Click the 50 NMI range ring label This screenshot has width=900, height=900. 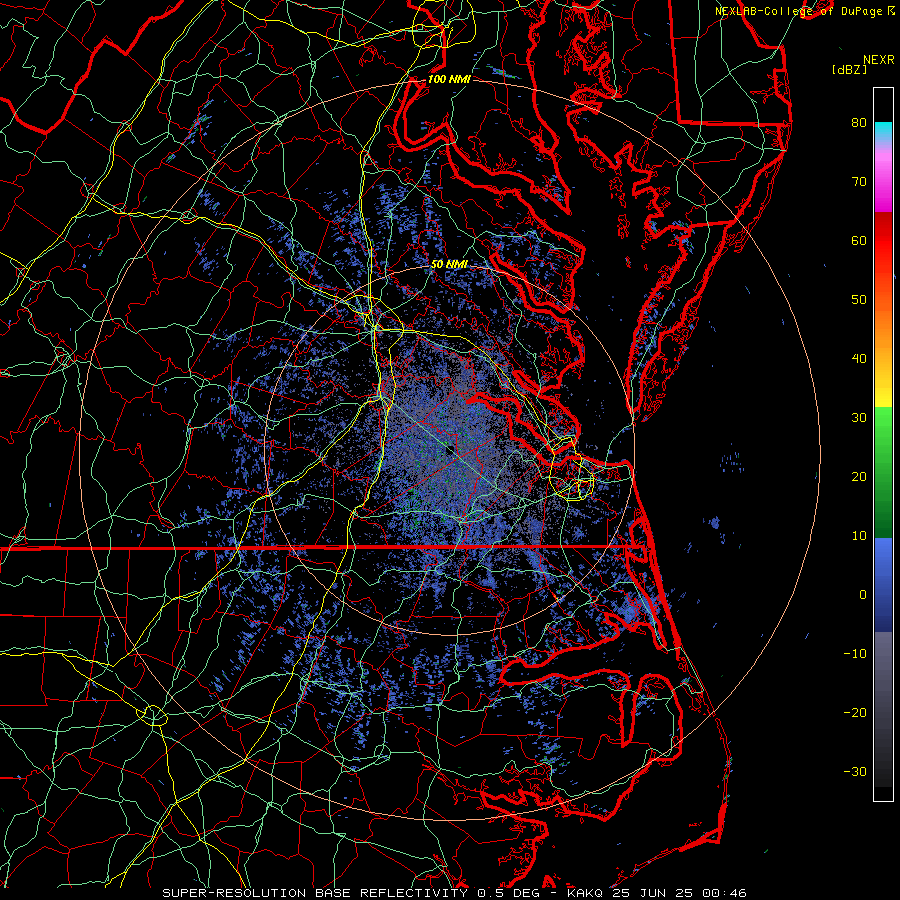point(449,264)
